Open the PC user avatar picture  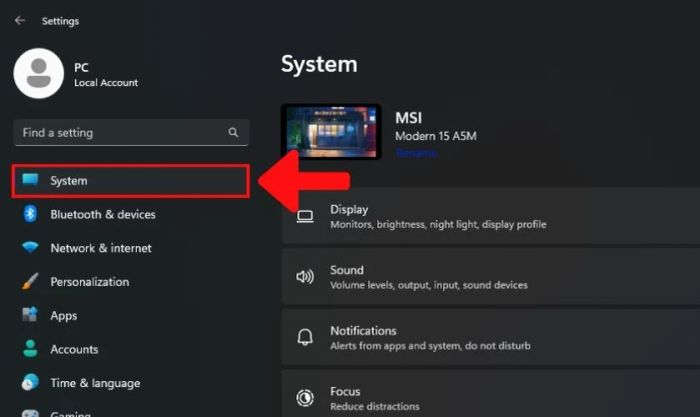(x=39, y=73)
